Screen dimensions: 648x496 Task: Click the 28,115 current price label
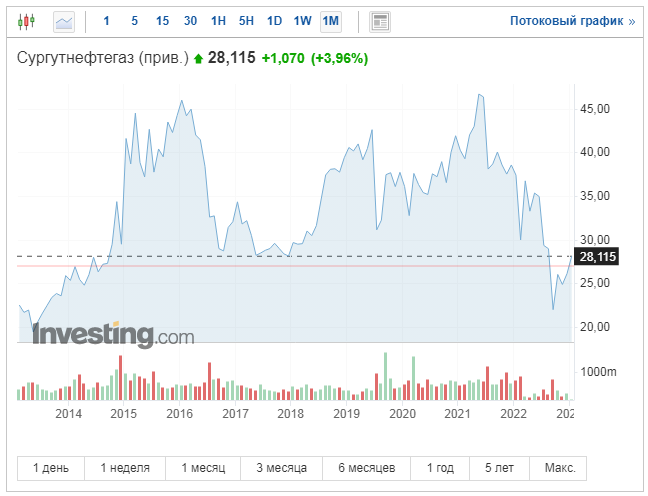pyautogui.click(x=598, y=257)
